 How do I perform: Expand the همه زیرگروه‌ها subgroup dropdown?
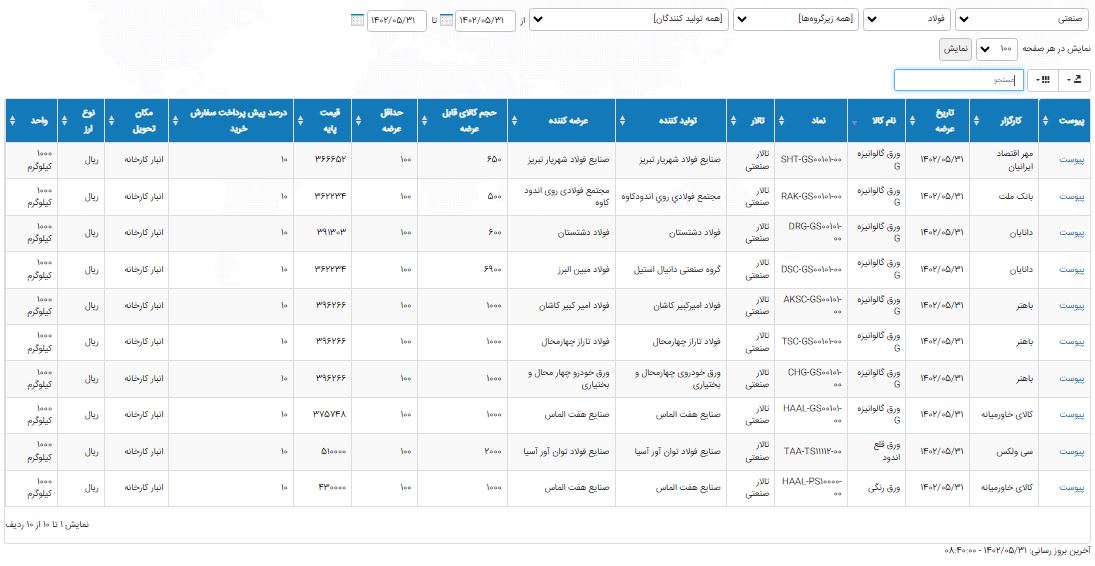(x=795, y=20)
